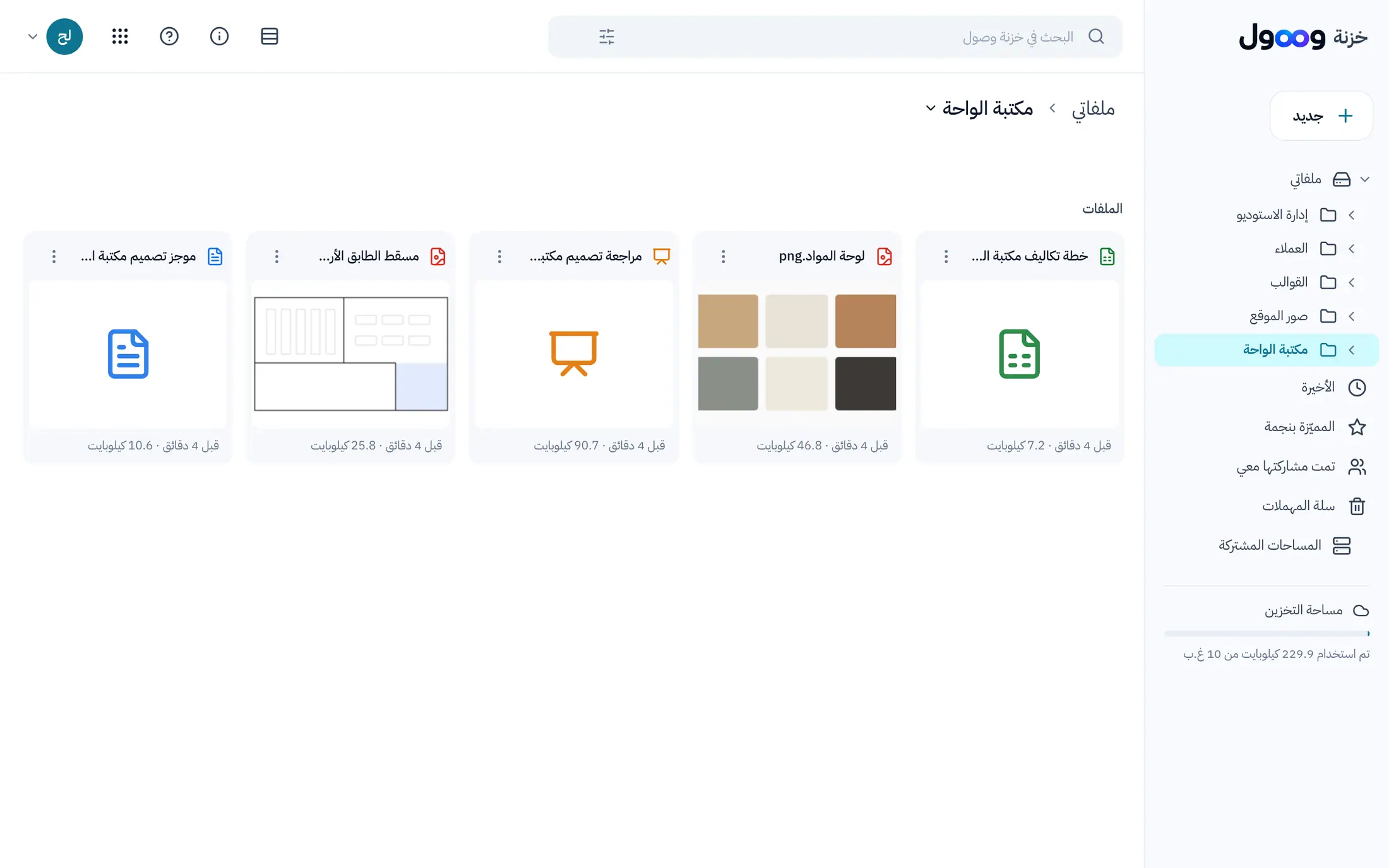Click the جديد new button

click(x=1321, y=116)
